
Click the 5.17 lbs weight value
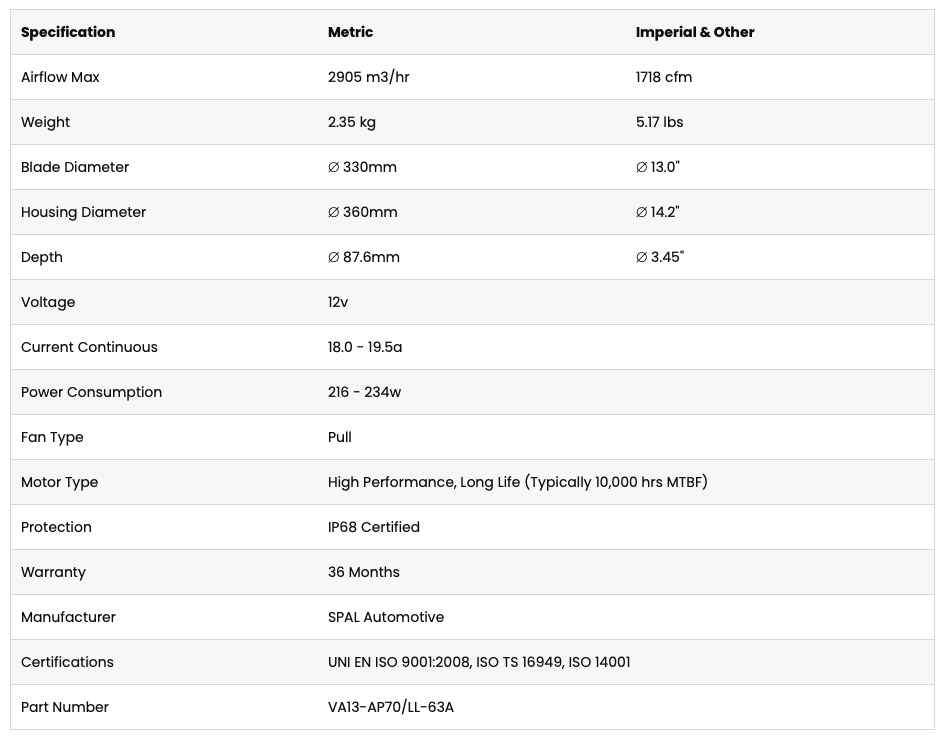click(659, 122)
